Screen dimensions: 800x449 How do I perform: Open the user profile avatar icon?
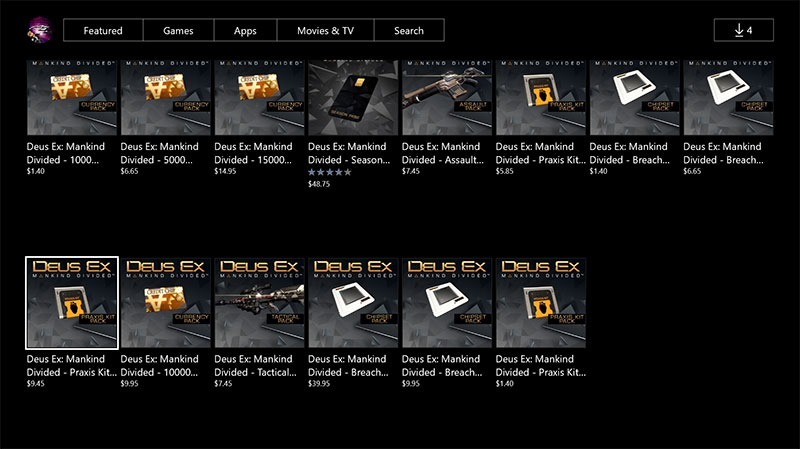[x=39, y=30]
